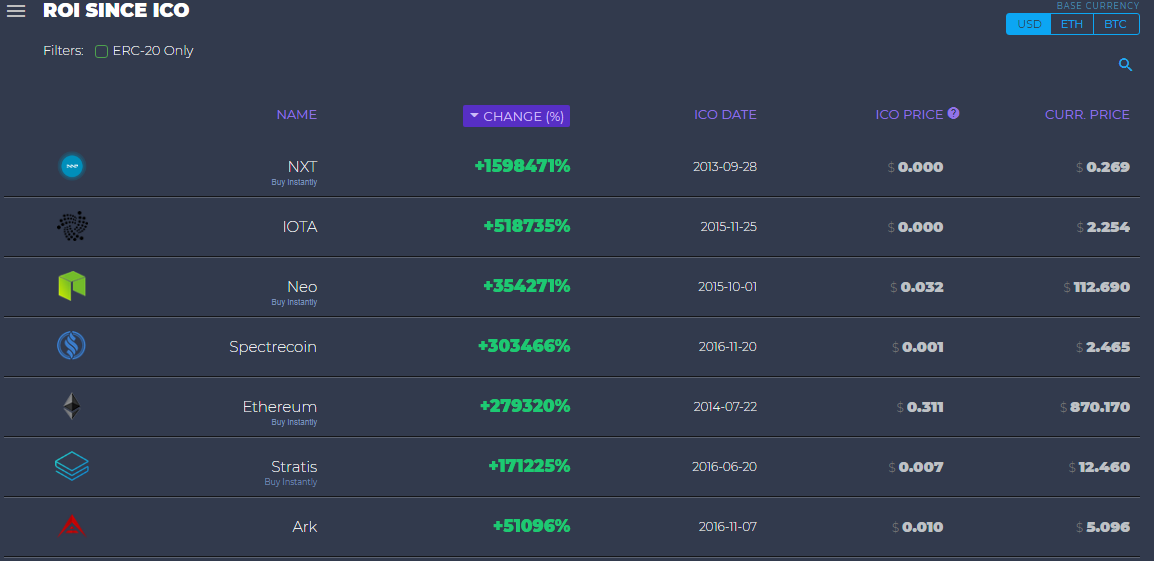Switch base currency to BTC
Image resolution: width=1154 pixels, height=561 pixels.
(1116, 24)
